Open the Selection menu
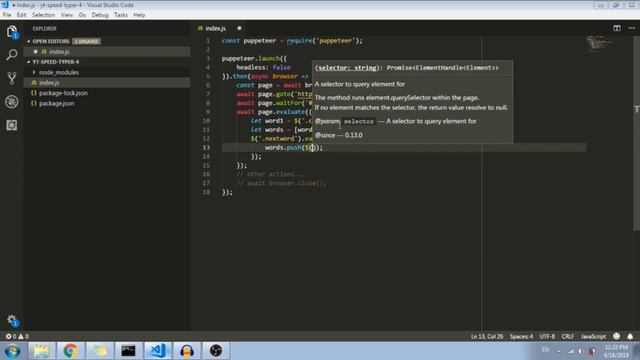This screenshot has height=360, width=640. pyautogui.click(x=43, y=15)
